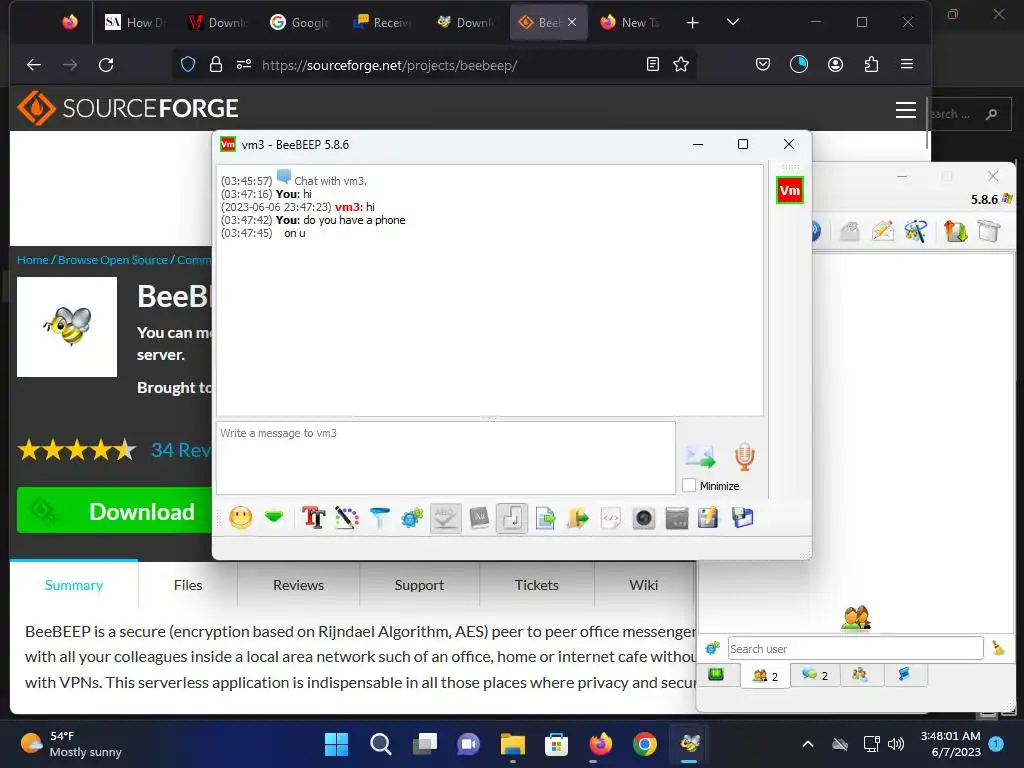Open the emoticon picker smiley icon
The height and width of the screenshot is (768, 1024).
pyautogui.click(x=240, y=518)
